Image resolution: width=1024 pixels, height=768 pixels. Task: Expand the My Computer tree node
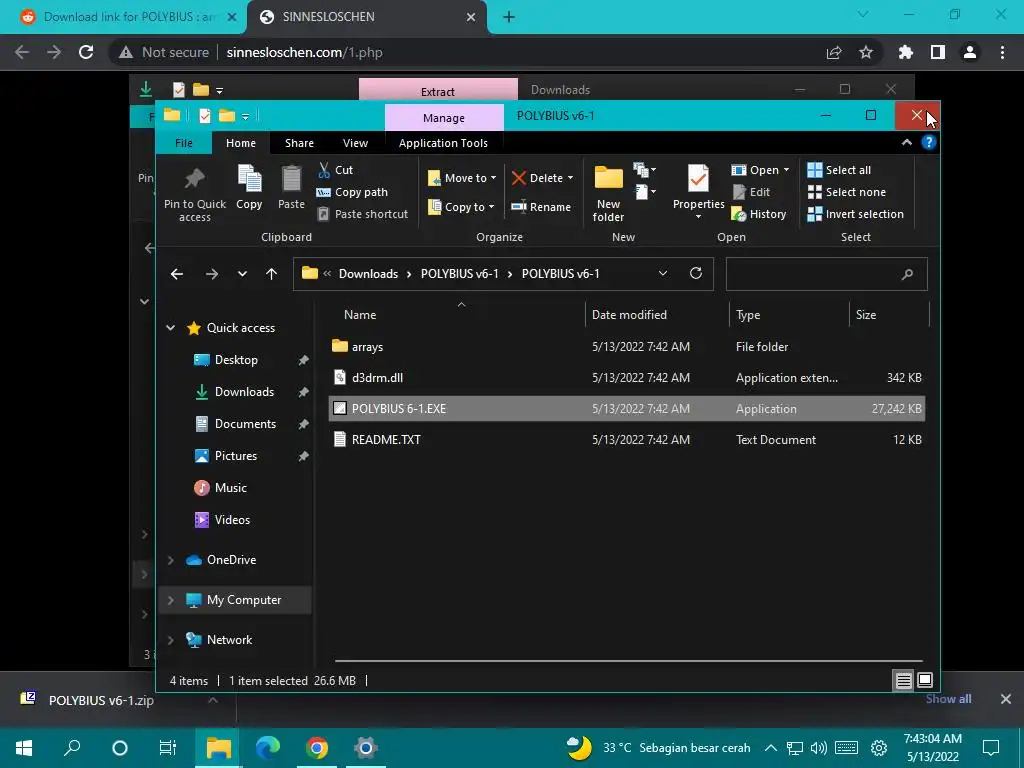[170, 600]
